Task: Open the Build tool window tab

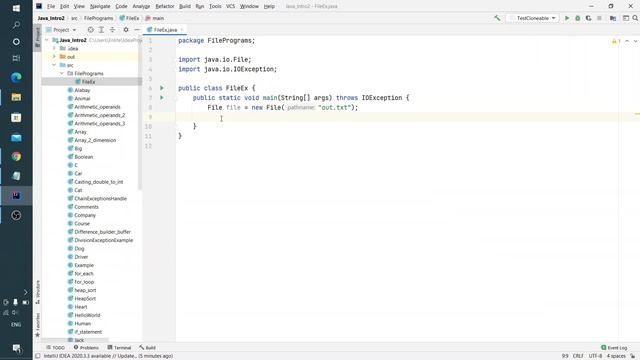Action: pos(147,348)
